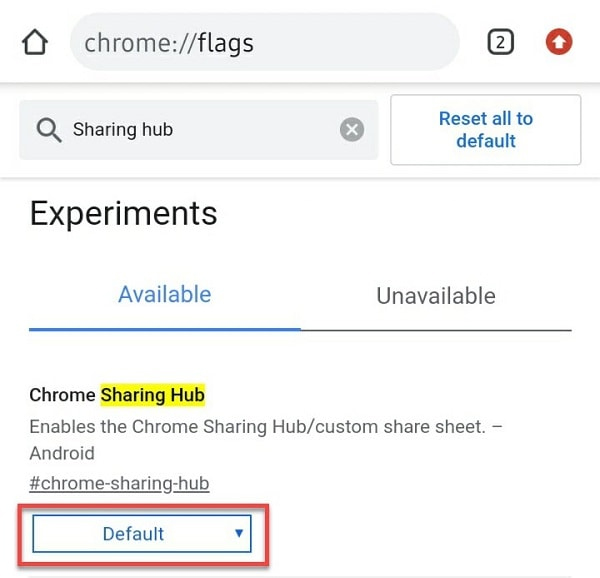Focus the chrome://flags address bar
This screenshot has width=600, height=578.
point(264,42)
